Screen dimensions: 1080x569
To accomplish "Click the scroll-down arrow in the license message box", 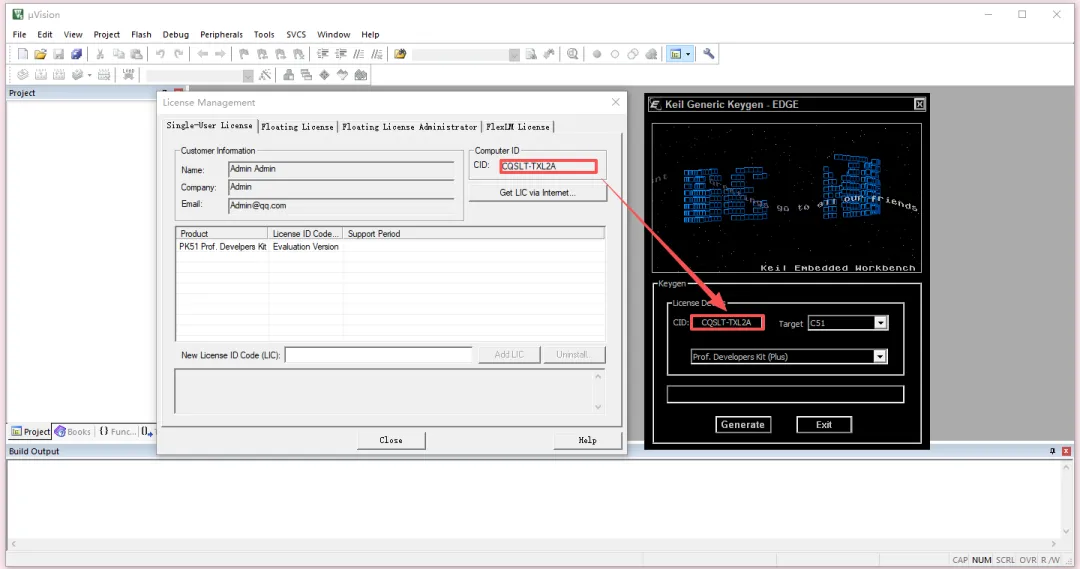I will pyautogui.click(x=598, y=407).
